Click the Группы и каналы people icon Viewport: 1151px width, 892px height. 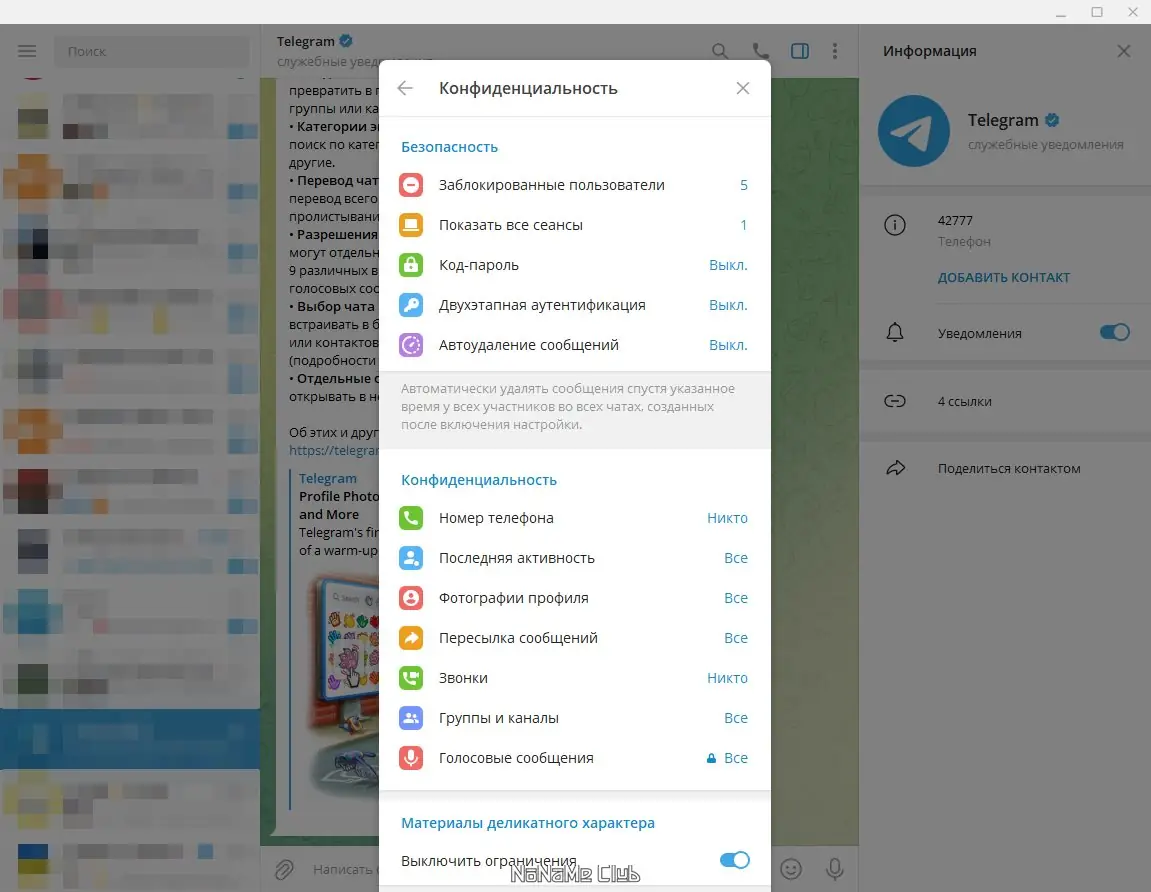411,718
